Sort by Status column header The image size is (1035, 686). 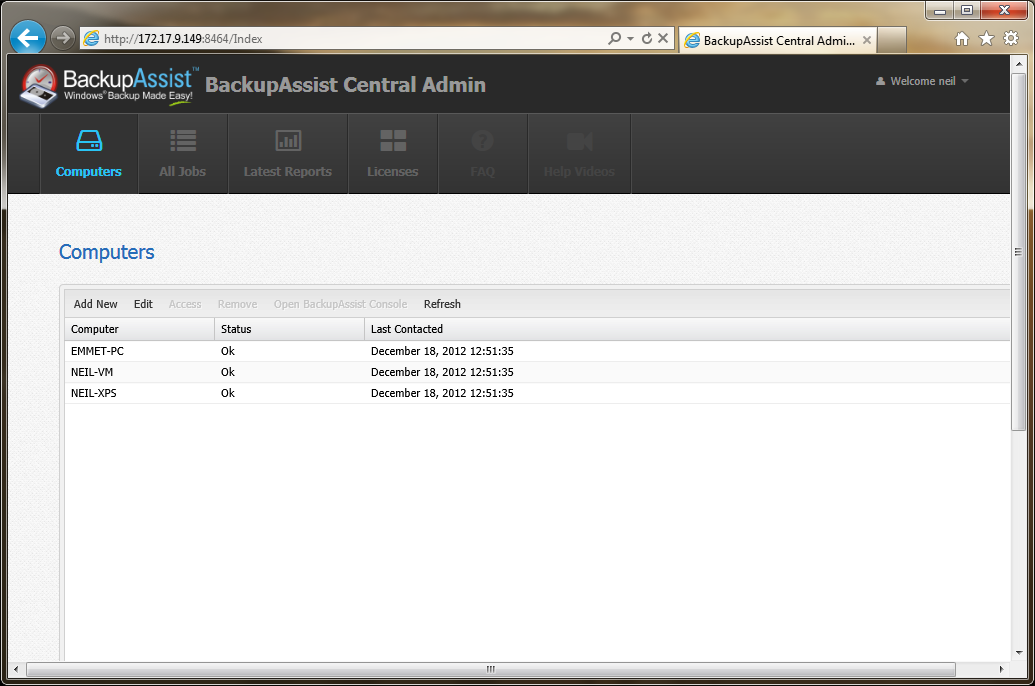[x=290, y=329]
